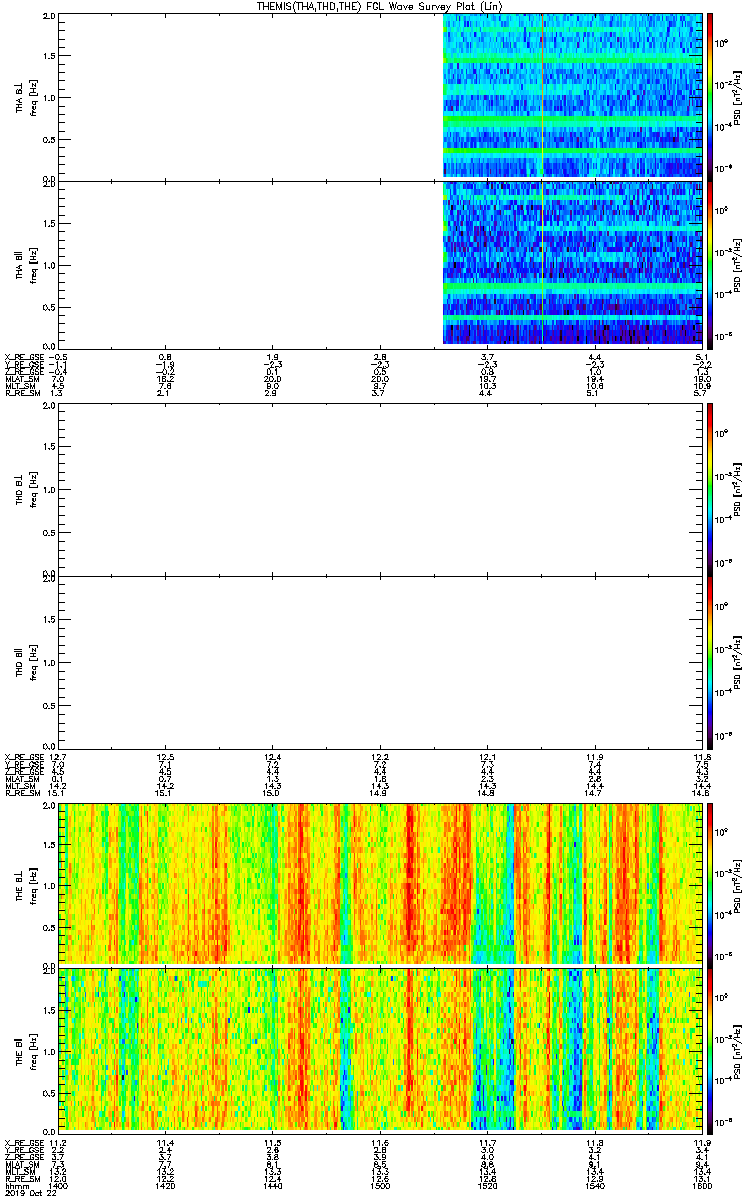This screenshot has height=1200, width=750.
Task: Click X_RE_GSE value 11.2 under THE panels
Action: (58, 1143)
